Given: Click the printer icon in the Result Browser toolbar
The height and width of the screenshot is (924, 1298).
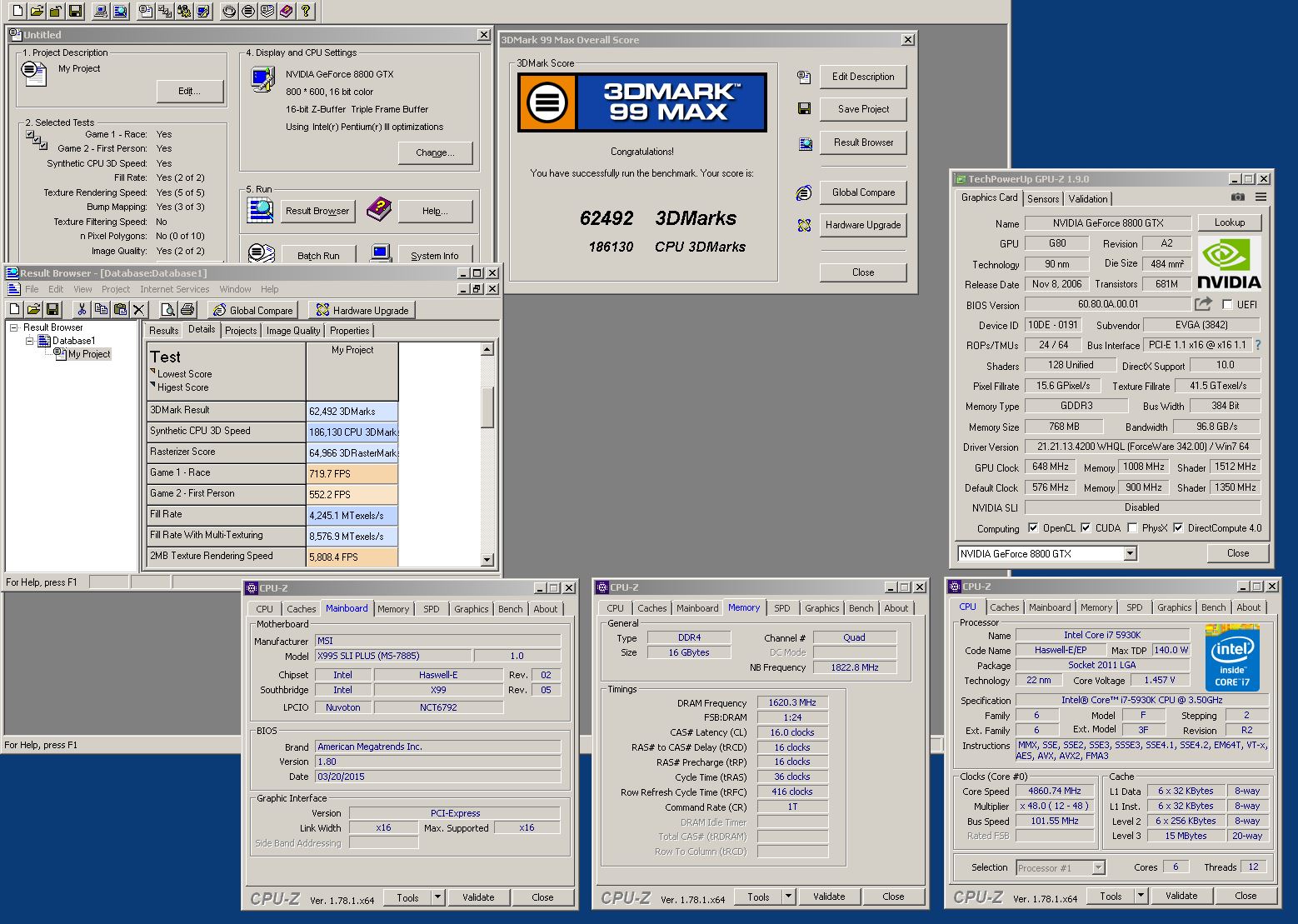Looking at the screenshot, I should pos(187,309).
